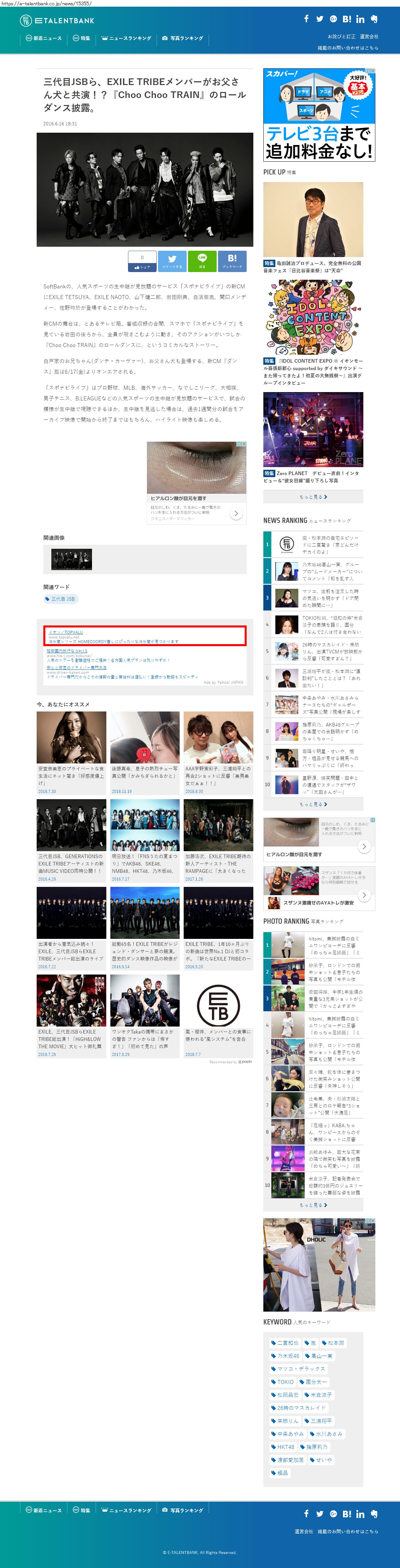Open Zero PLANET feature image
Image resolution: width=400 pixels, height=1568 pixels.
click(x=313, y=430)
